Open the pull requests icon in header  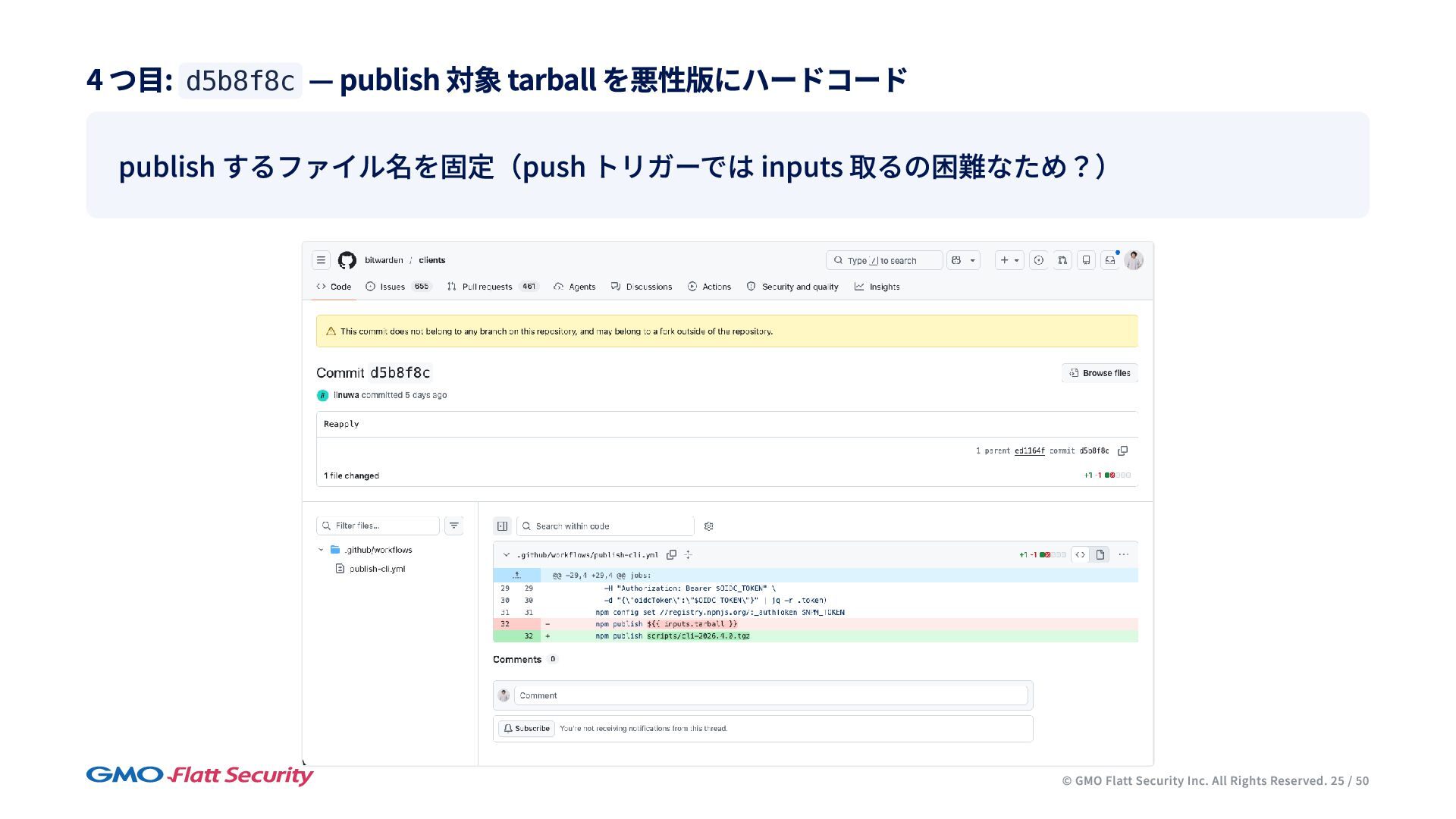point(1062,260)
